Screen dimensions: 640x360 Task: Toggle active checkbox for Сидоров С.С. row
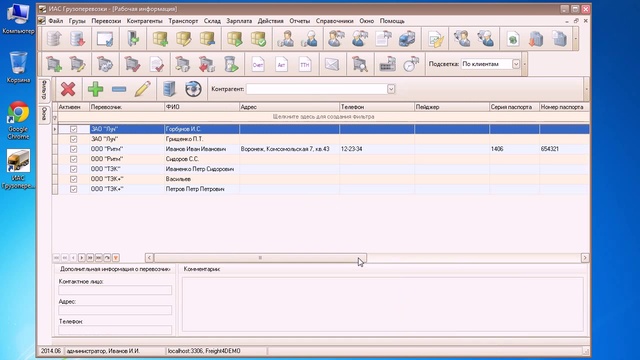pyautogui.click(x=73, y=159)
